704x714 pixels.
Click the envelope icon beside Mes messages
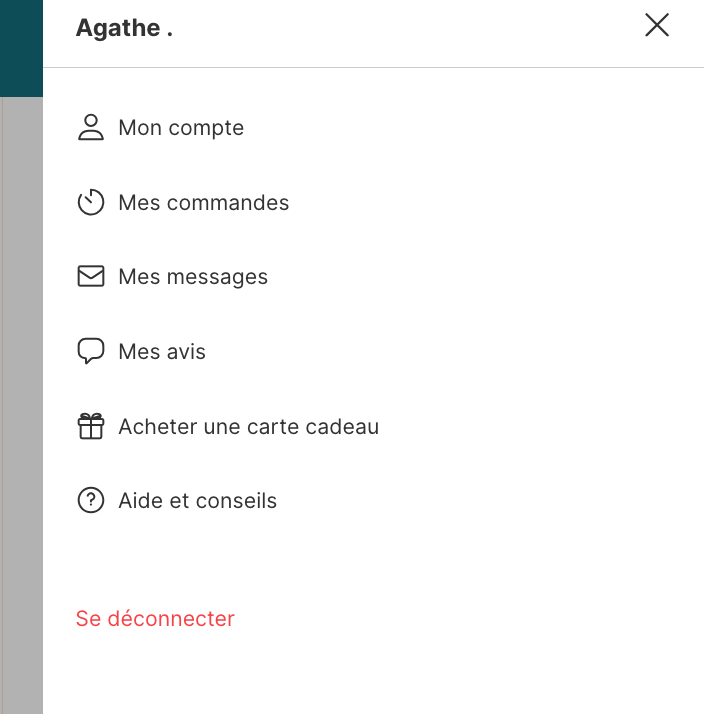[91, 277]
